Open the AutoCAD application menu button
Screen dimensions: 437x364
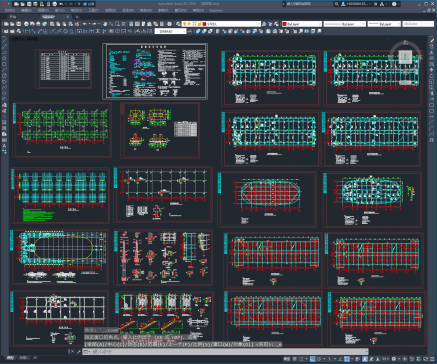(5, 4)
